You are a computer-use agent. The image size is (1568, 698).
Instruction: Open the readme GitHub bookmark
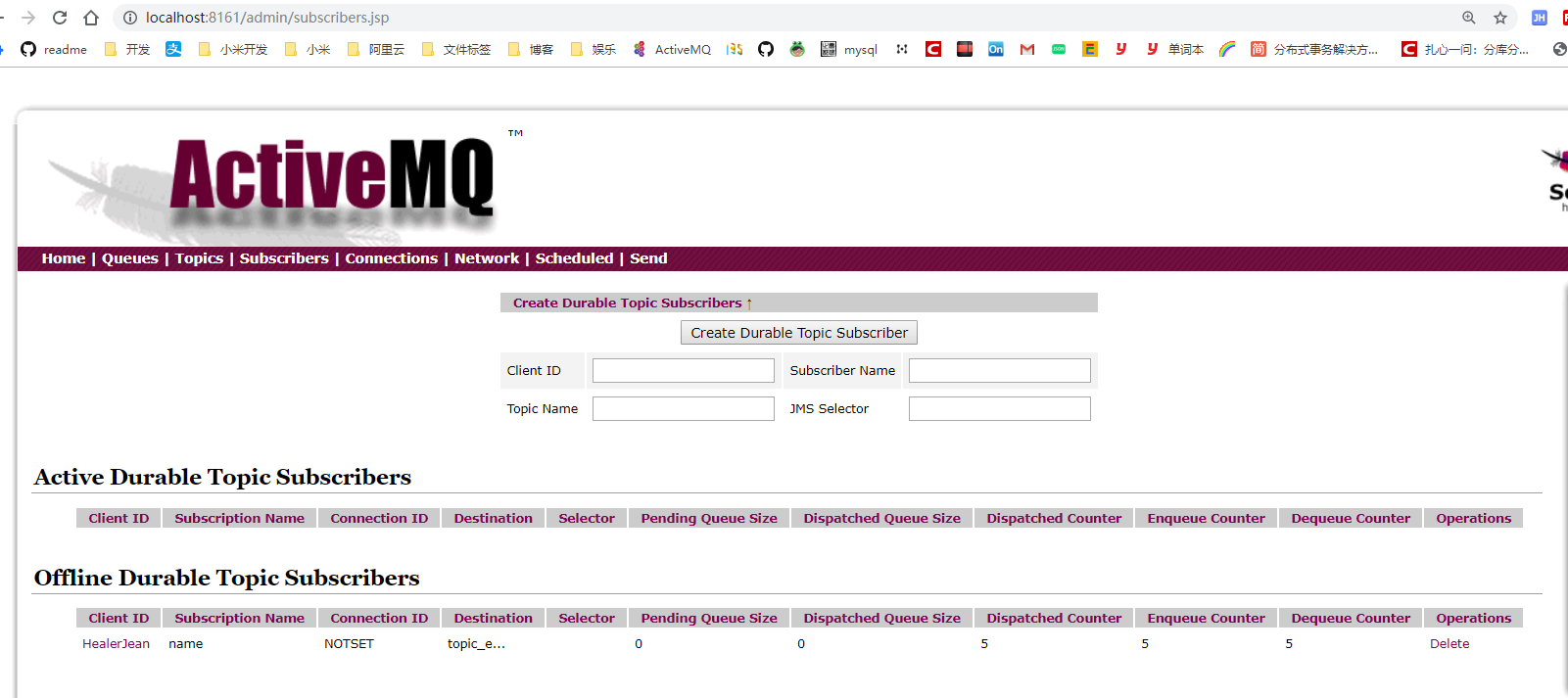pos(54,49)
